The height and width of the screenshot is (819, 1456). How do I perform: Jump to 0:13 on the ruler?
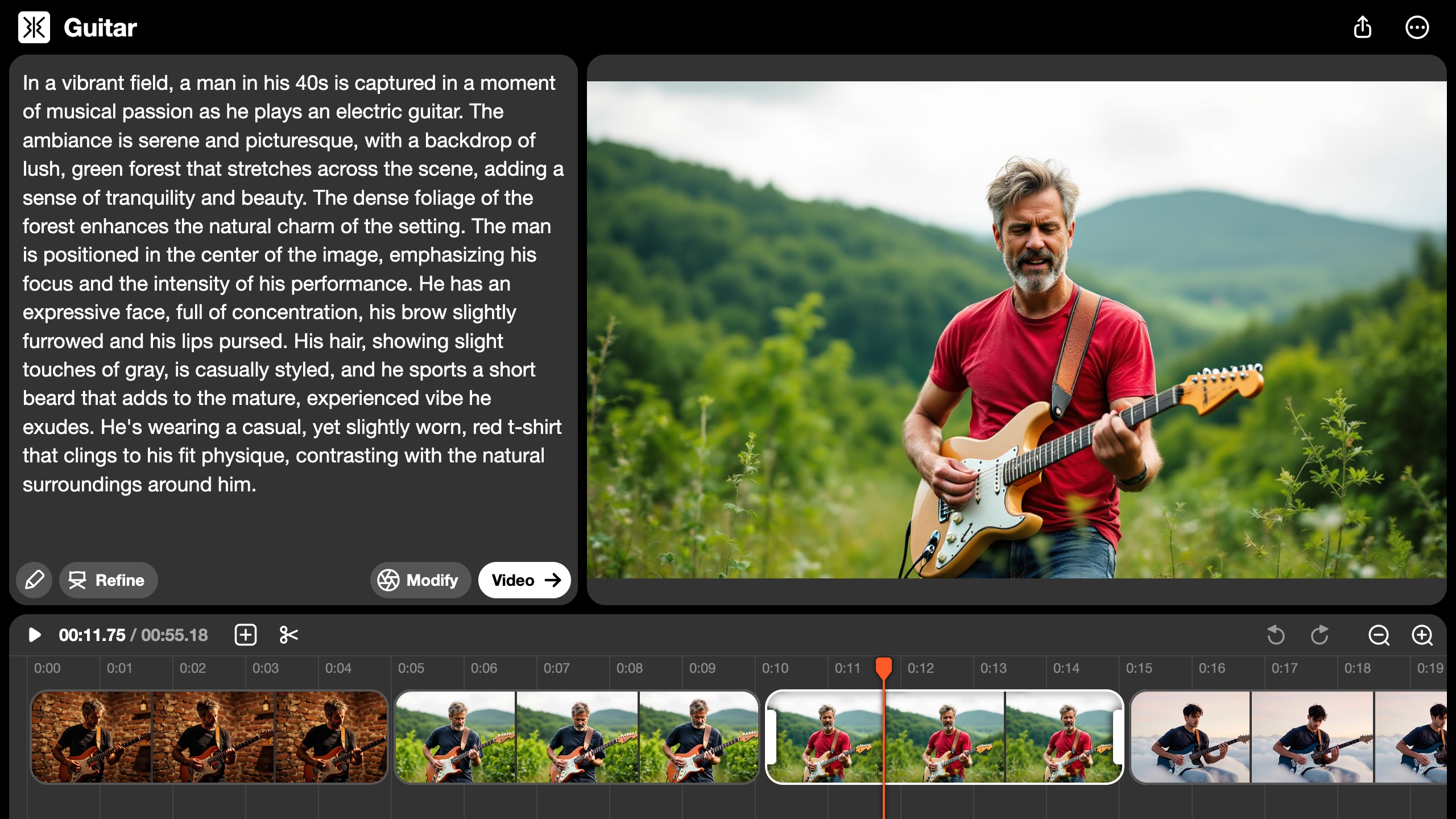(994, 668)
